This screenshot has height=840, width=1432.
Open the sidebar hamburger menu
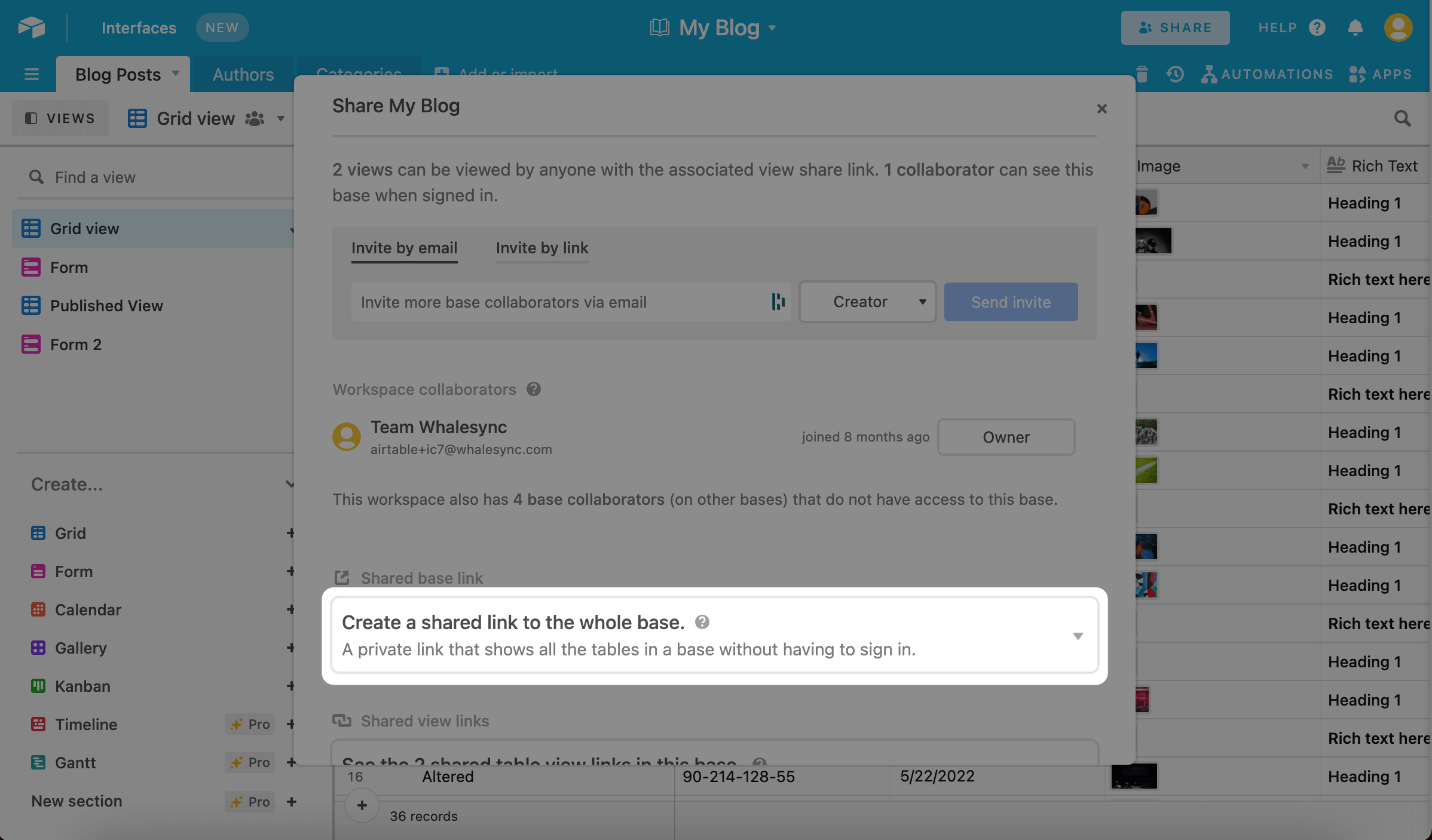tap(30, 73)
